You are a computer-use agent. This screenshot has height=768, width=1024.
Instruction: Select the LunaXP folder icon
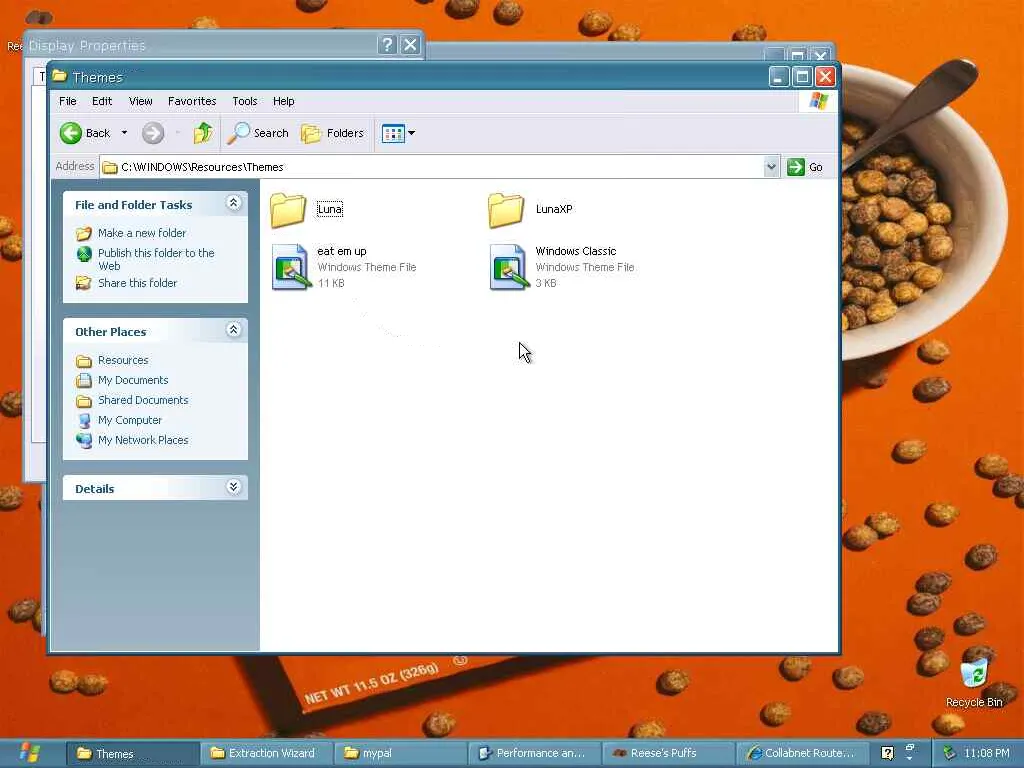click(x=506, y=210)
